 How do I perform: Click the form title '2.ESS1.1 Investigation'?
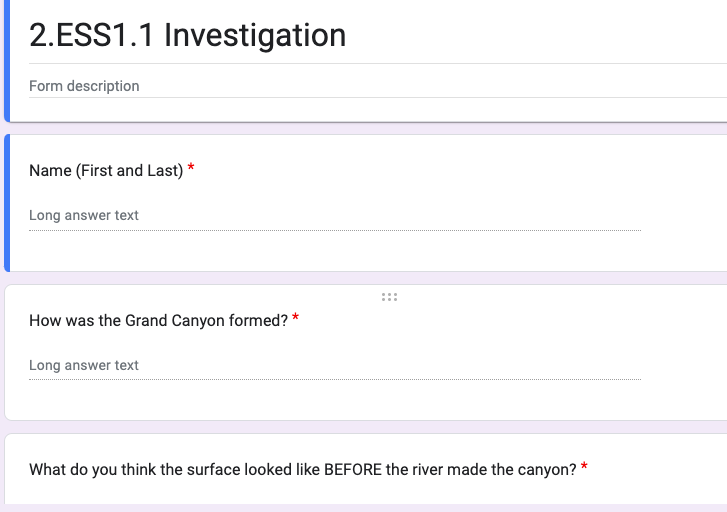pos(188,35)
